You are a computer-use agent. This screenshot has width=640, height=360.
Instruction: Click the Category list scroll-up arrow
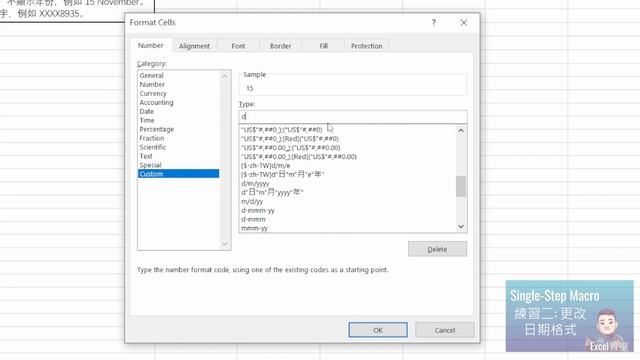(224, 76)
